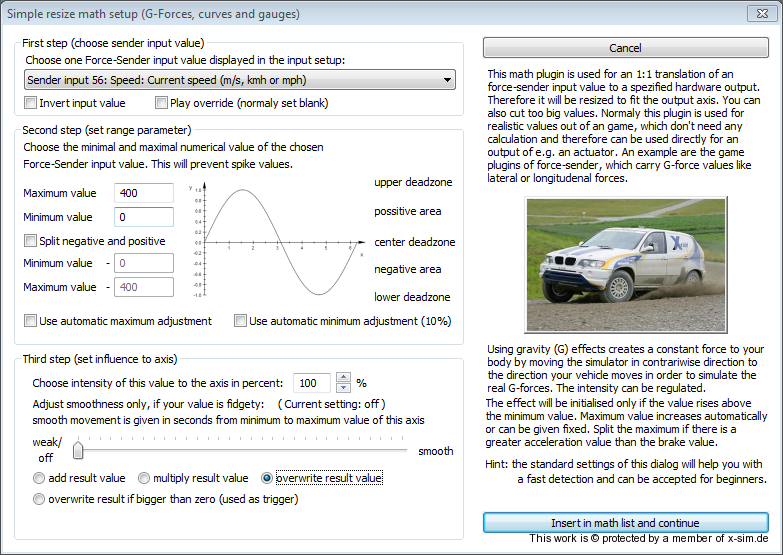The image size is (783, 555).
Task: Increase intensity with the up spinner arrow
Action: 343,378
